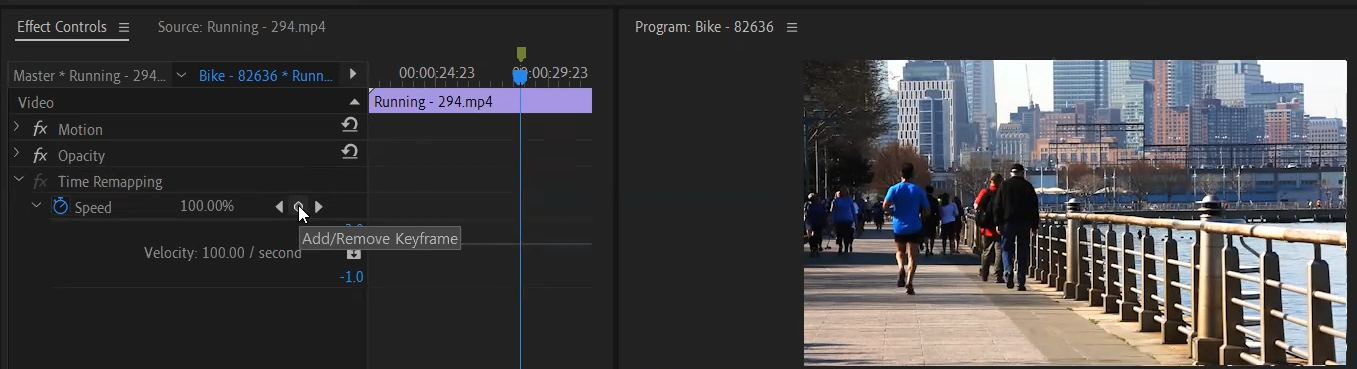Viewport: 1357px width, 369px height.
Task: Switch to Source: Running - 294.mp4 tab
Action: pos(241,27)
